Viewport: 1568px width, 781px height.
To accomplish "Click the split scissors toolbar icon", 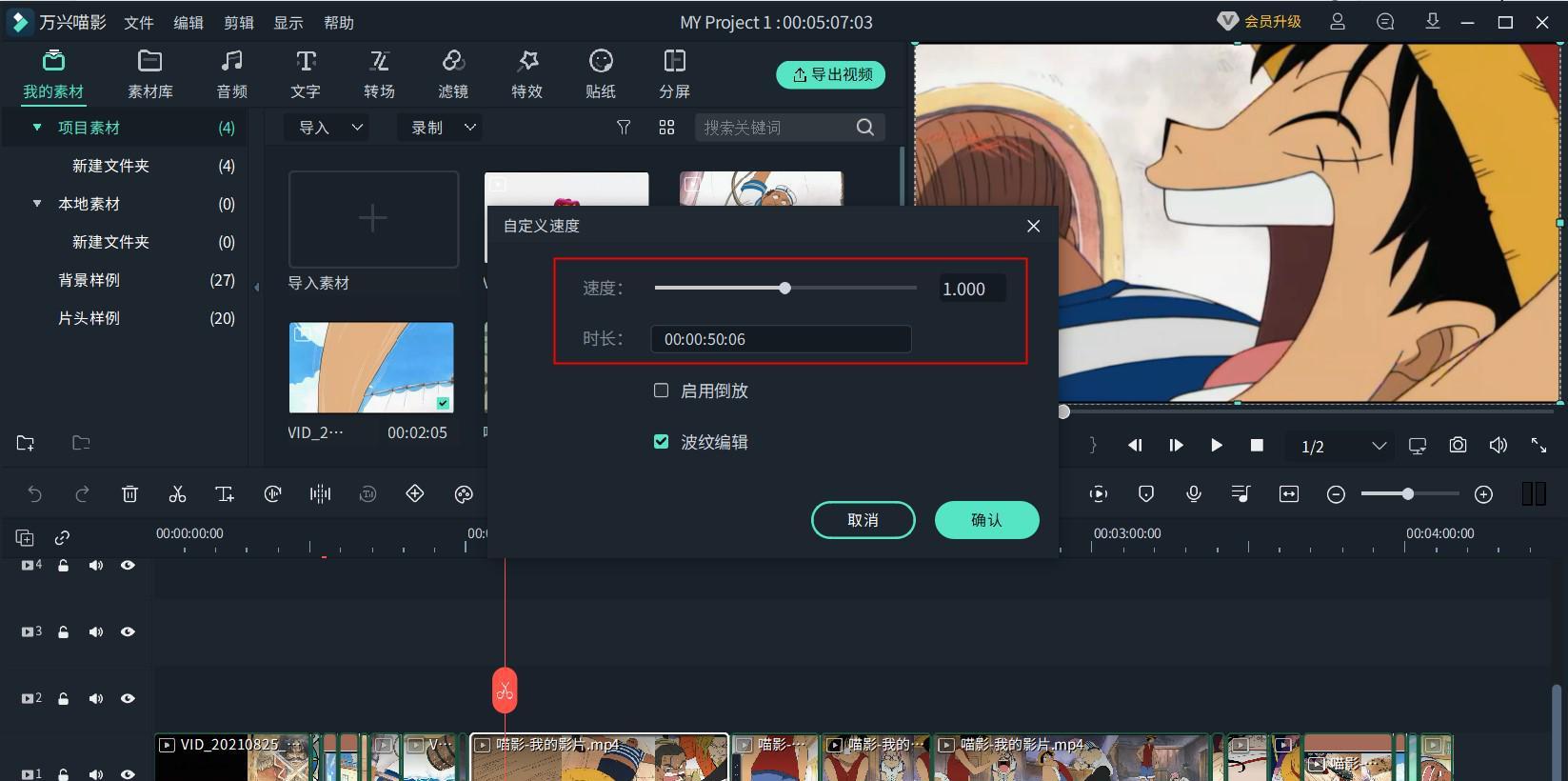I will [x=177, y=493].
